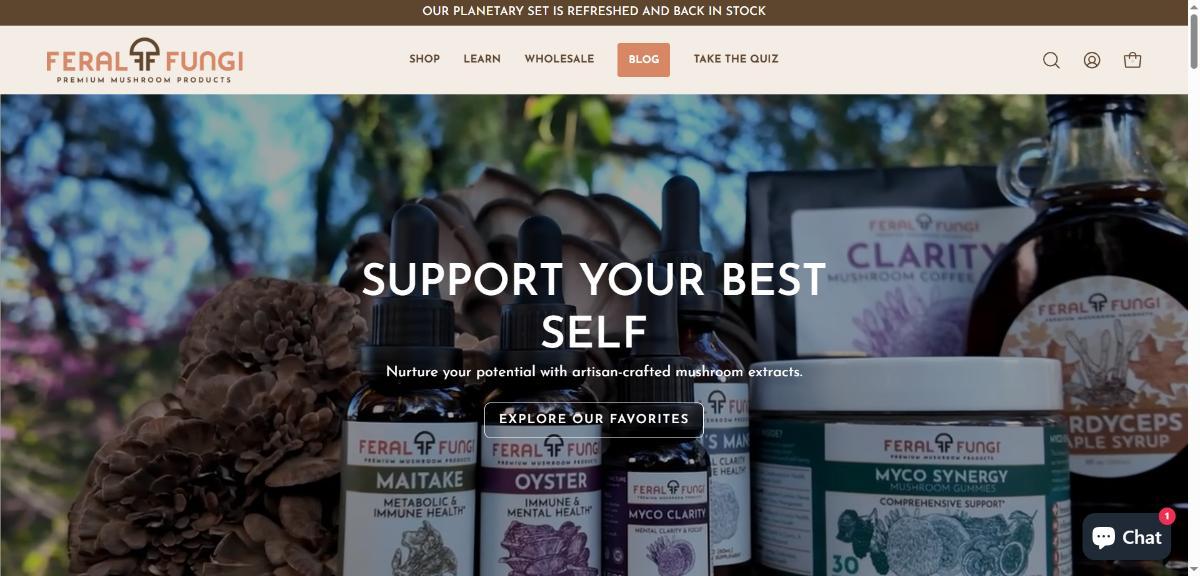Viewport: 1200px width, 576px height.
Task: Select Take the Quiz link
Action: click(736, 59)
